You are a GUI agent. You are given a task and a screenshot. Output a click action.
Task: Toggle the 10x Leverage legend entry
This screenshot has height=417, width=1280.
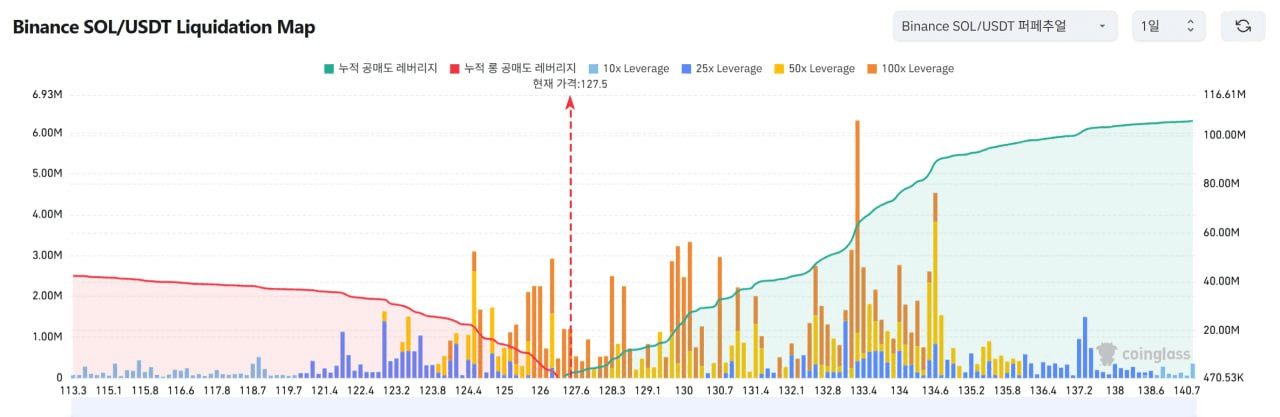pyautogui.click(x=629, y=68)
